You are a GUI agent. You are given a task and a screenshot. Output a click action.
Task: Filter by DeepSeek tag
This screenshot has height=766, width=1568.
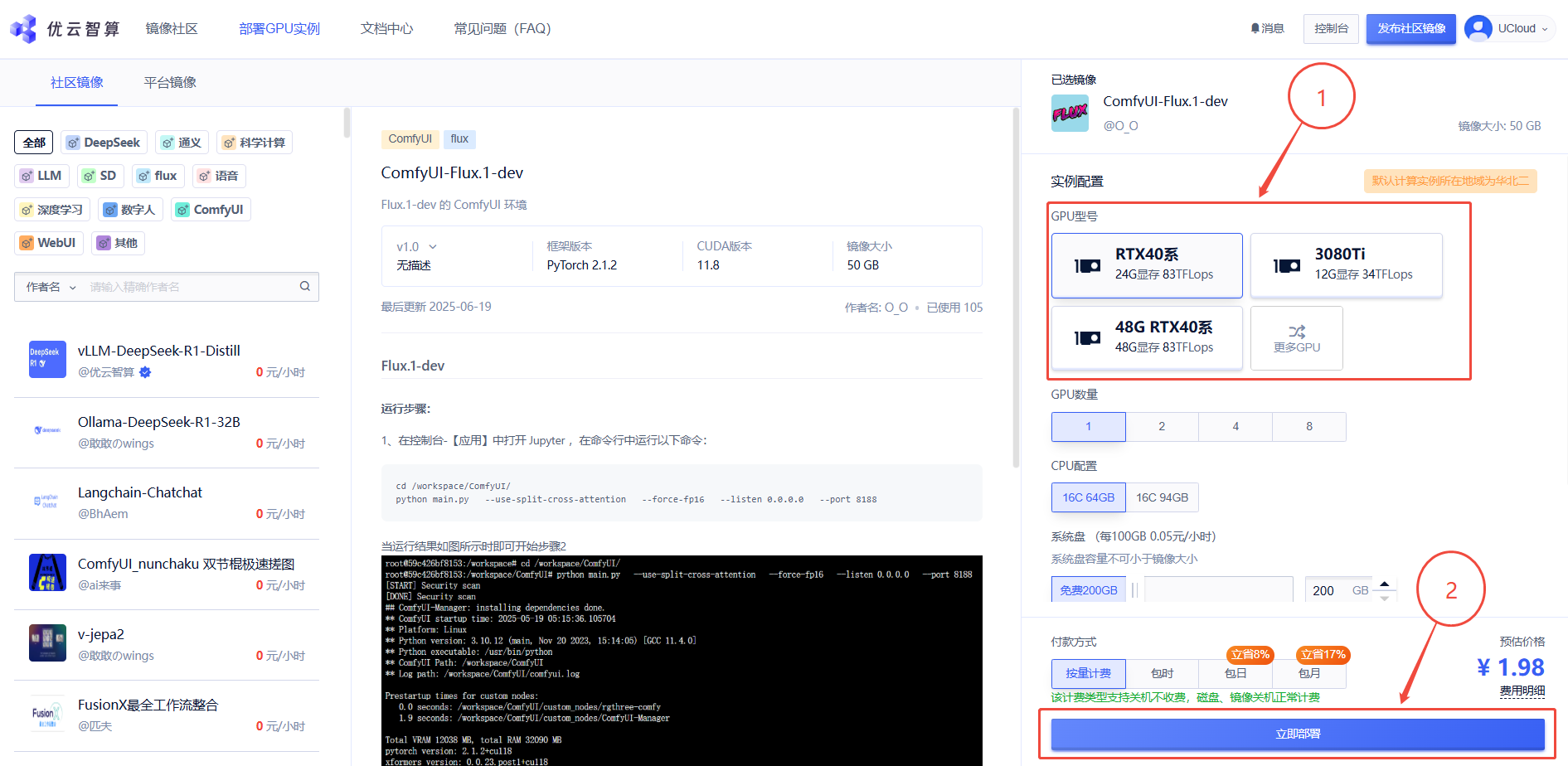[104, 143]
